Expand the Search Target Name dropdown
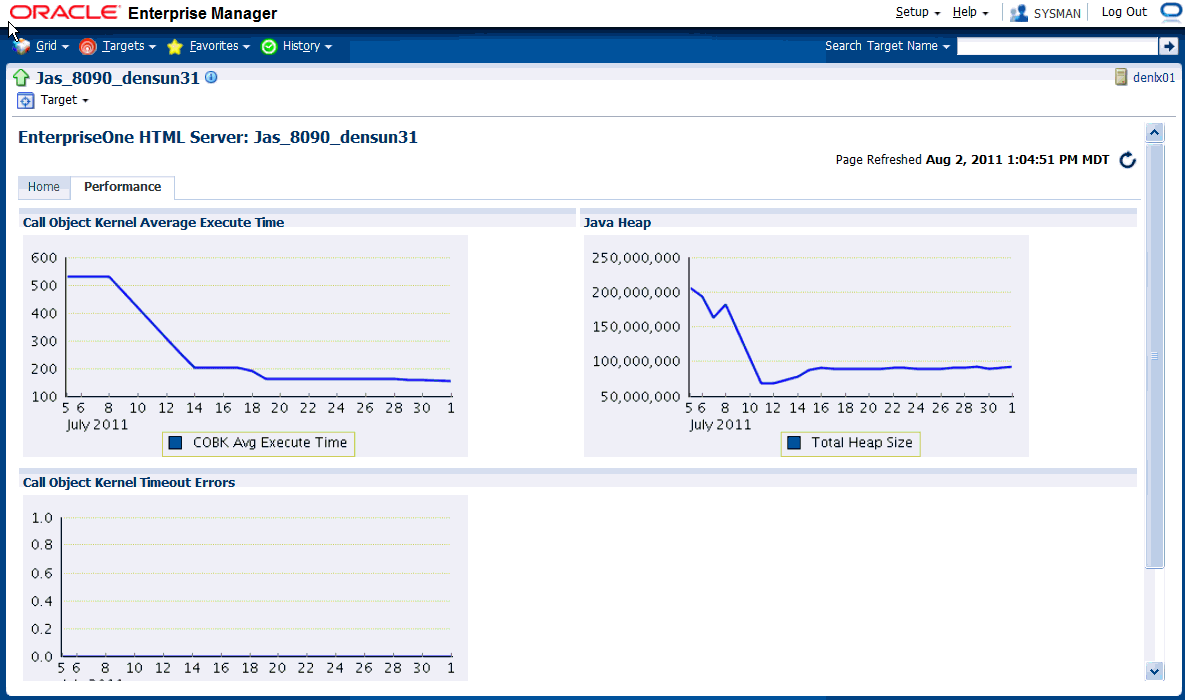Viewport: 1185px width, 700px height. 887,46
